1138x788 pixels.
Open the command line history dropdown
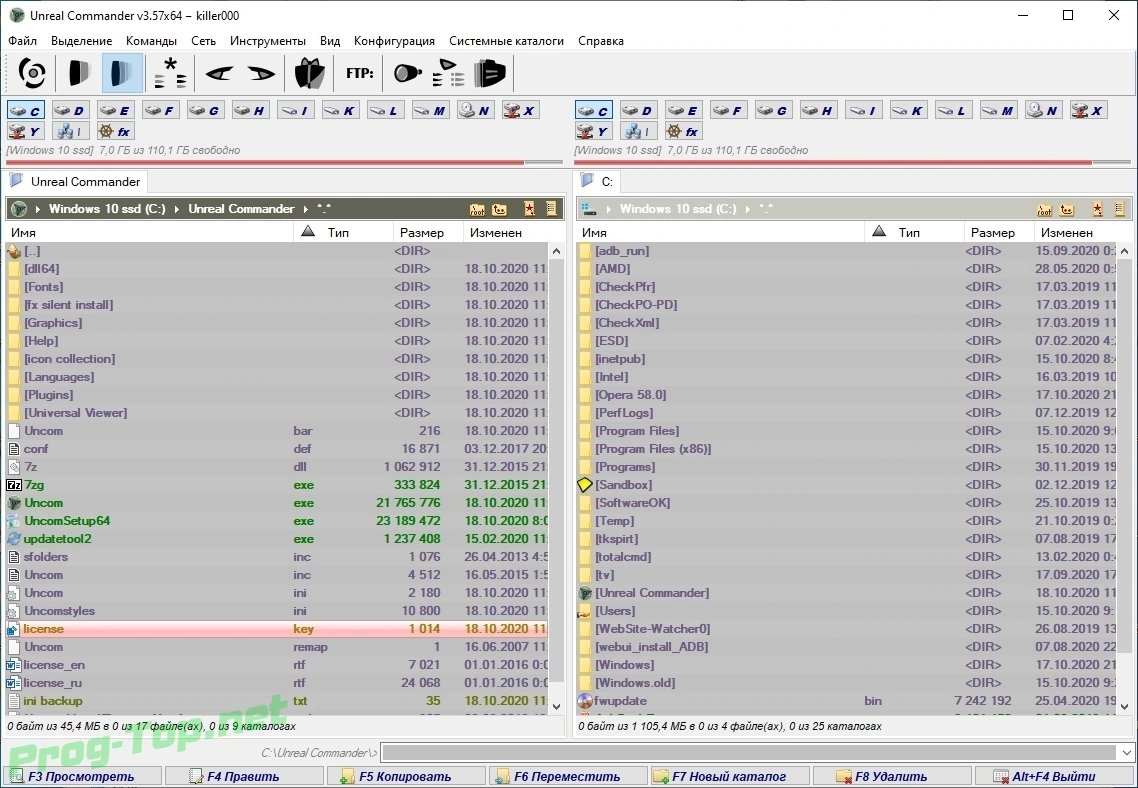tap(1126, 752)
